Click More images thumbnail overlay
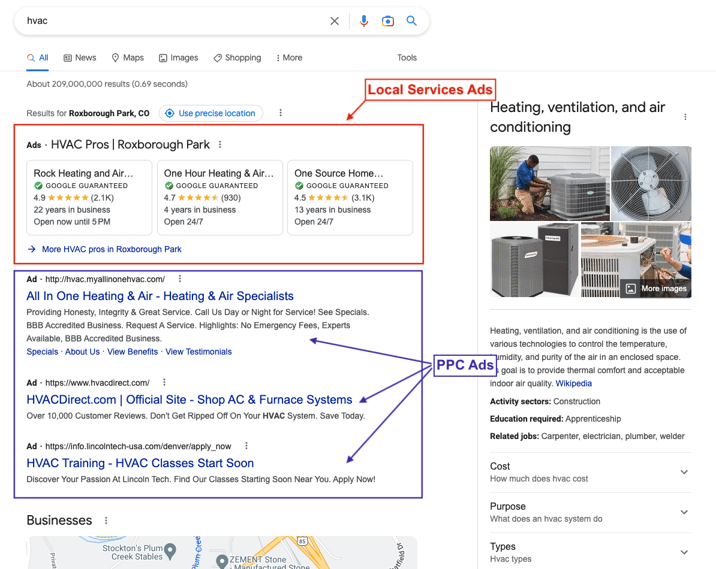This screenshot has width=716, height=569. pos(658,288)
